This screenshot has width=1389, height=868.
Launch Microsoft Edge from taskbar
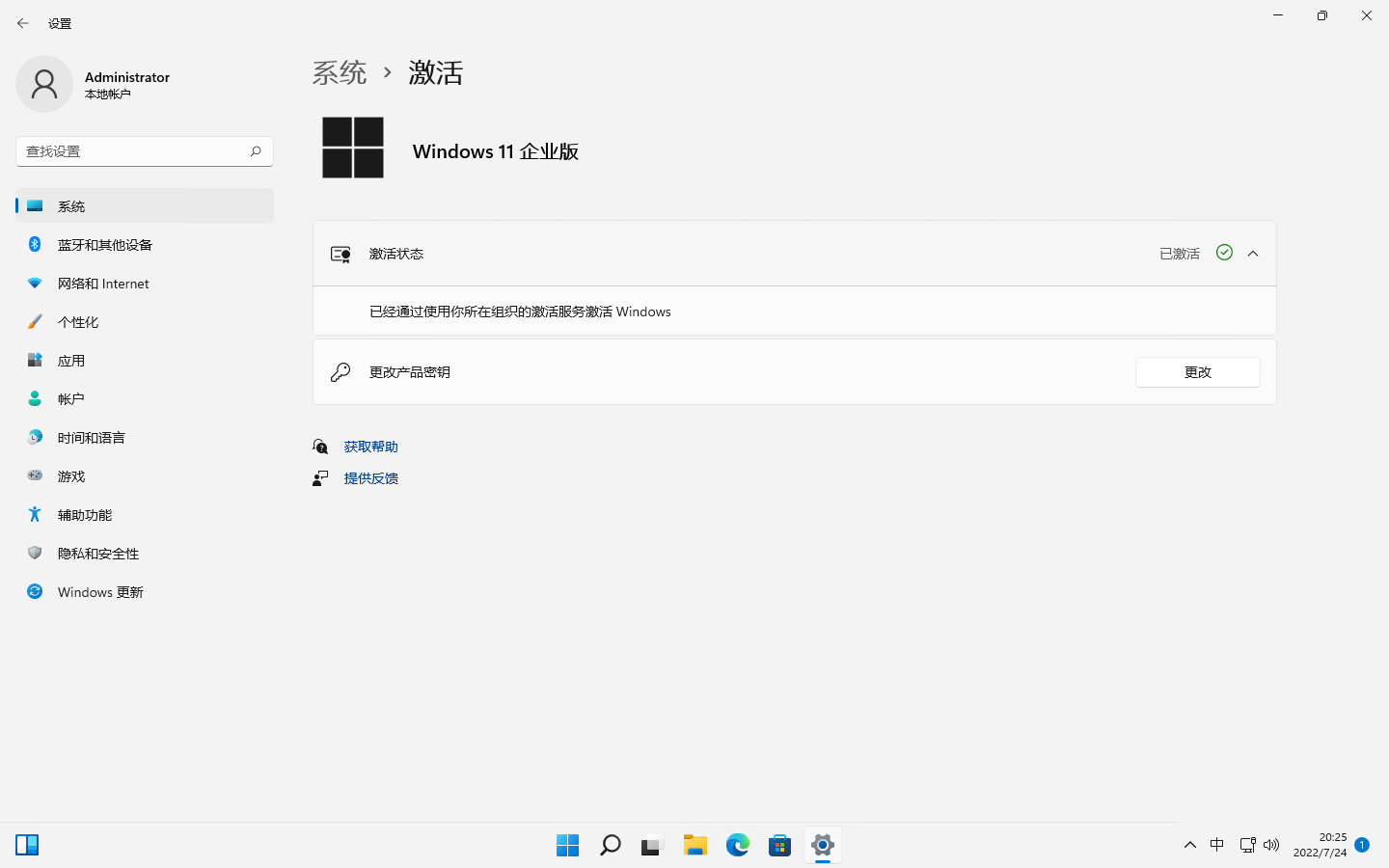pos(738,846)
